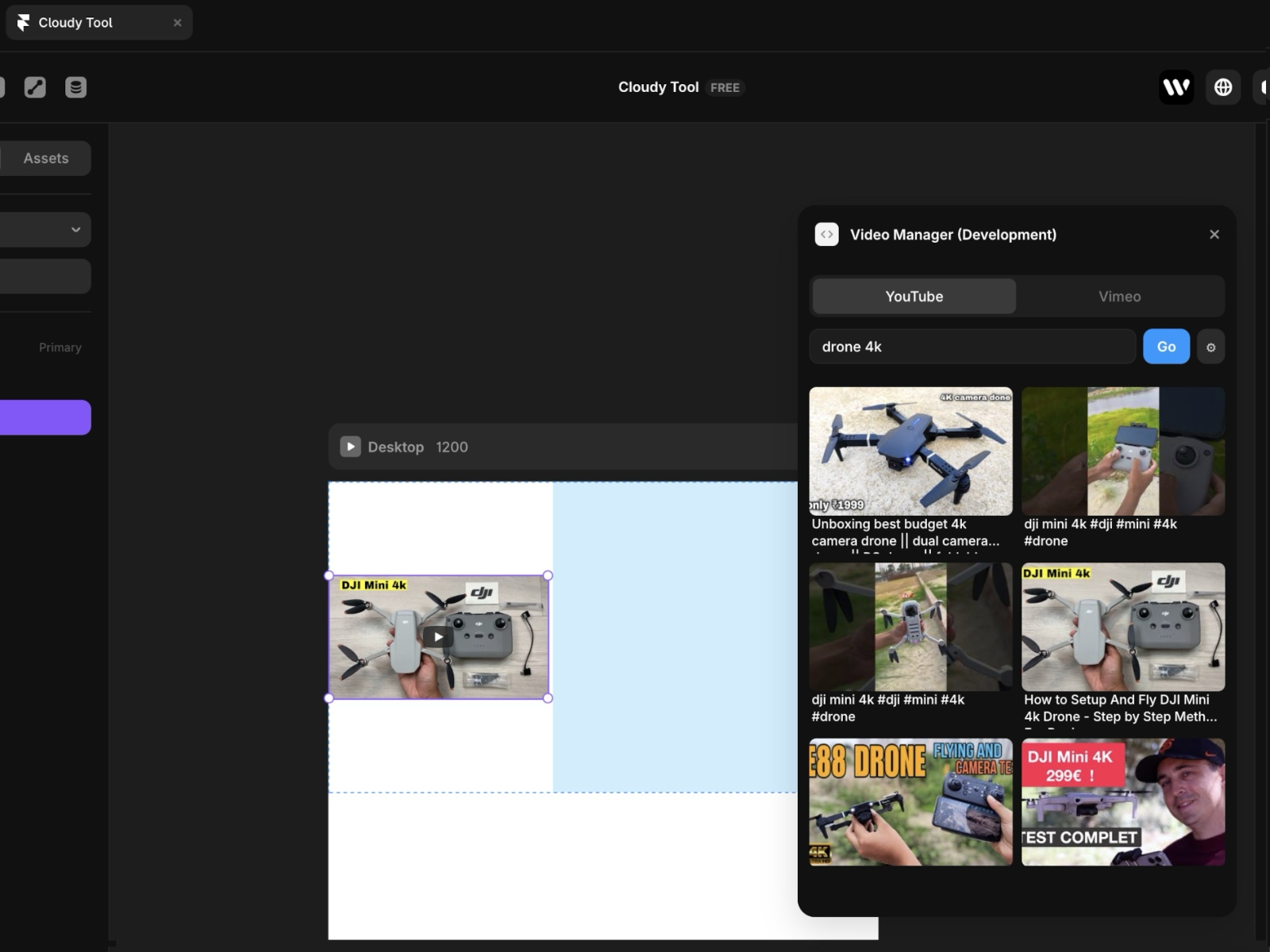Viewport: 1270px width, 952px height.
Task: Click the light blue canvas column
Action: 675,636
